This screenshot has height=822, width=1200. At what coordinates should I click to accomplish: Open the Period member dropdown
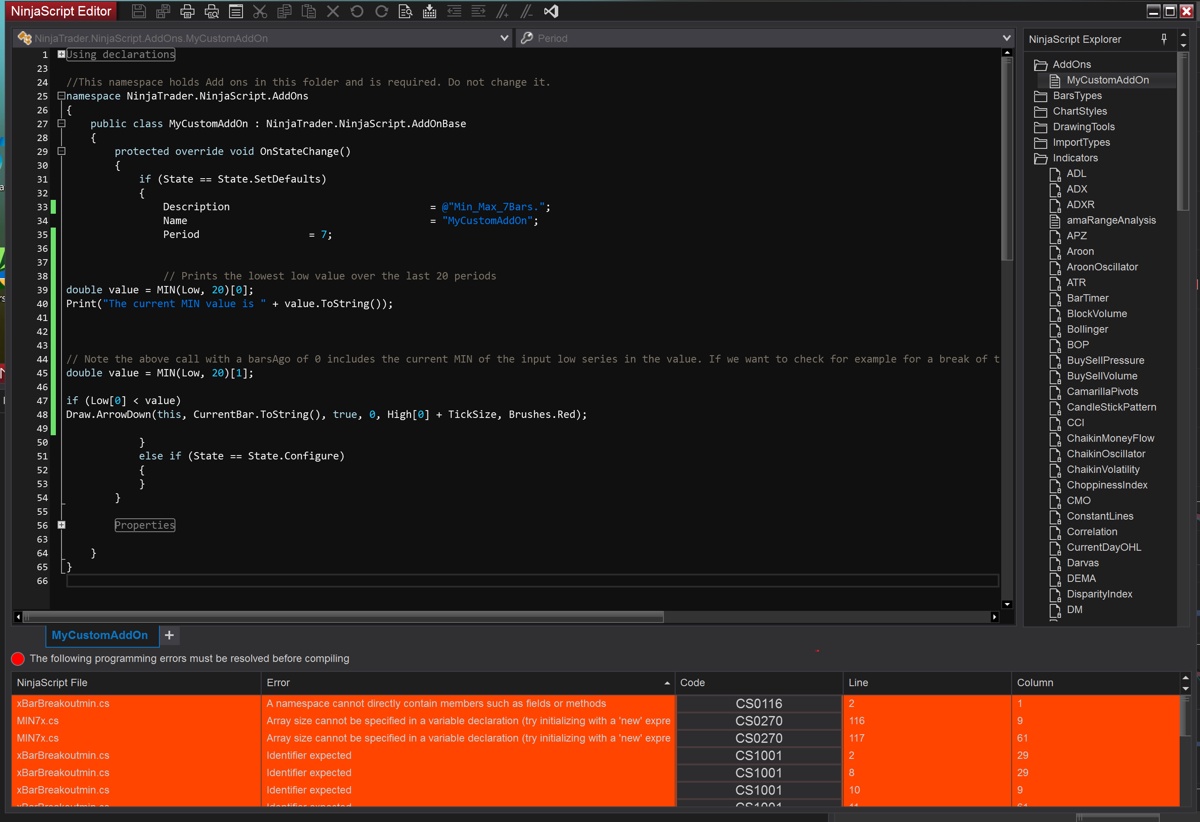1006,38
